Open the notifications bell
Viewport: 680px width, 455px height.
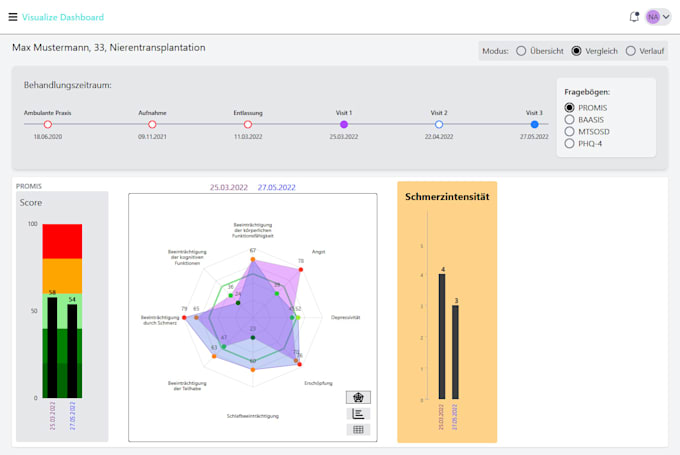click(634, 17)
